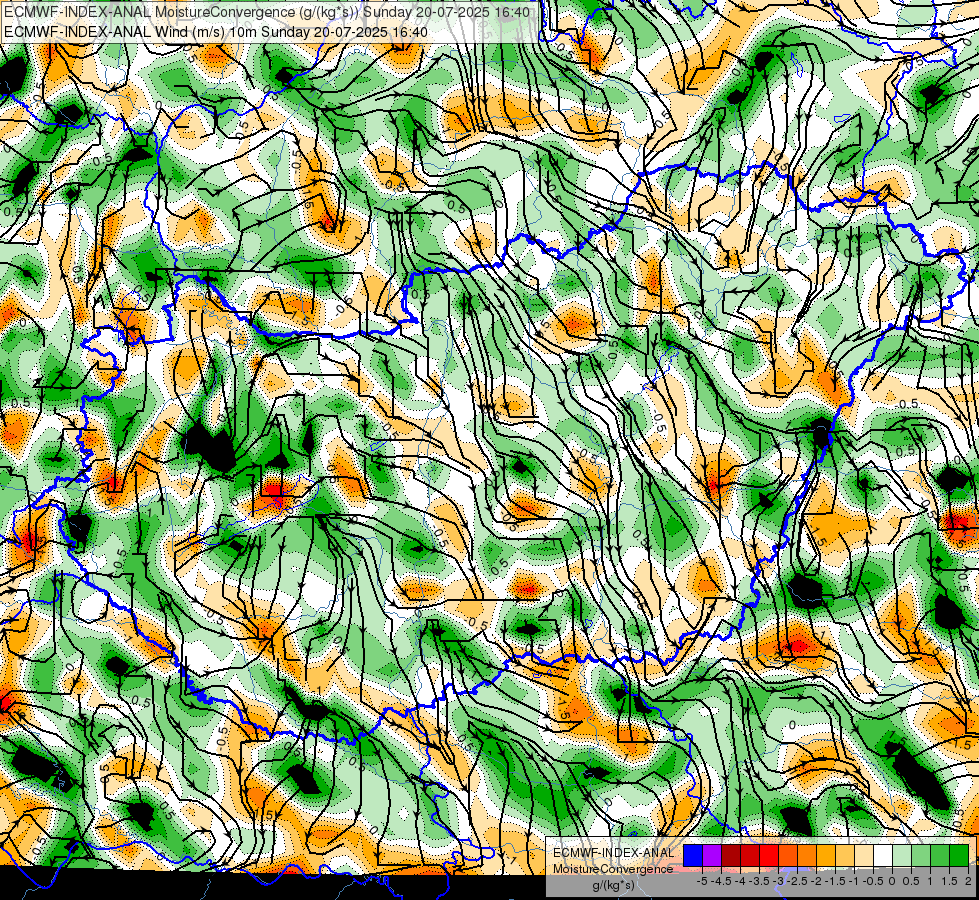
Task: Select the light green swatch between 0.5 and 1
Action: (x=921, y=855)
